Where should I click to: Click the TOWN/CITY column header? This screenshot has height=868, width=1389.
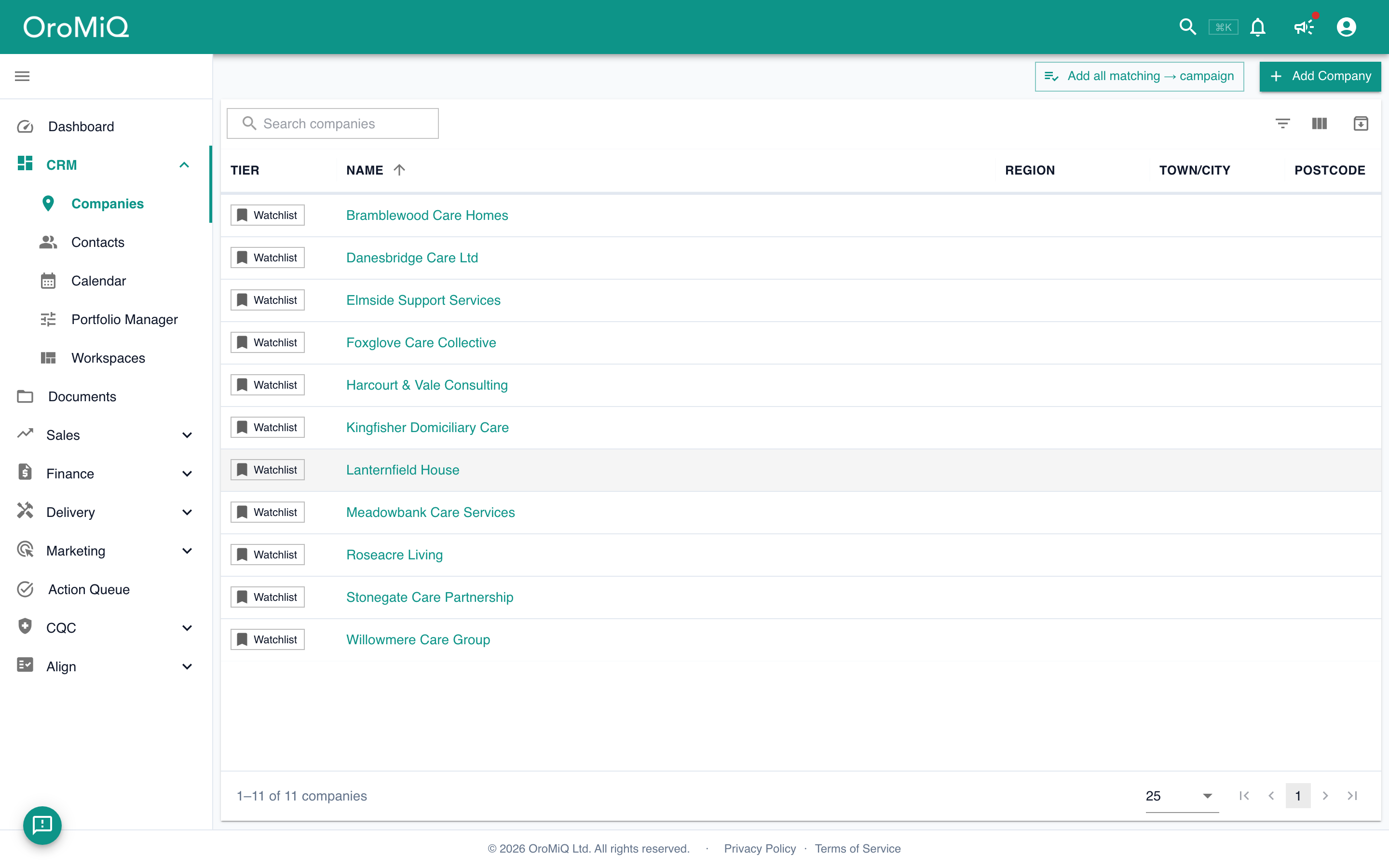click(x=1195, y=171)
